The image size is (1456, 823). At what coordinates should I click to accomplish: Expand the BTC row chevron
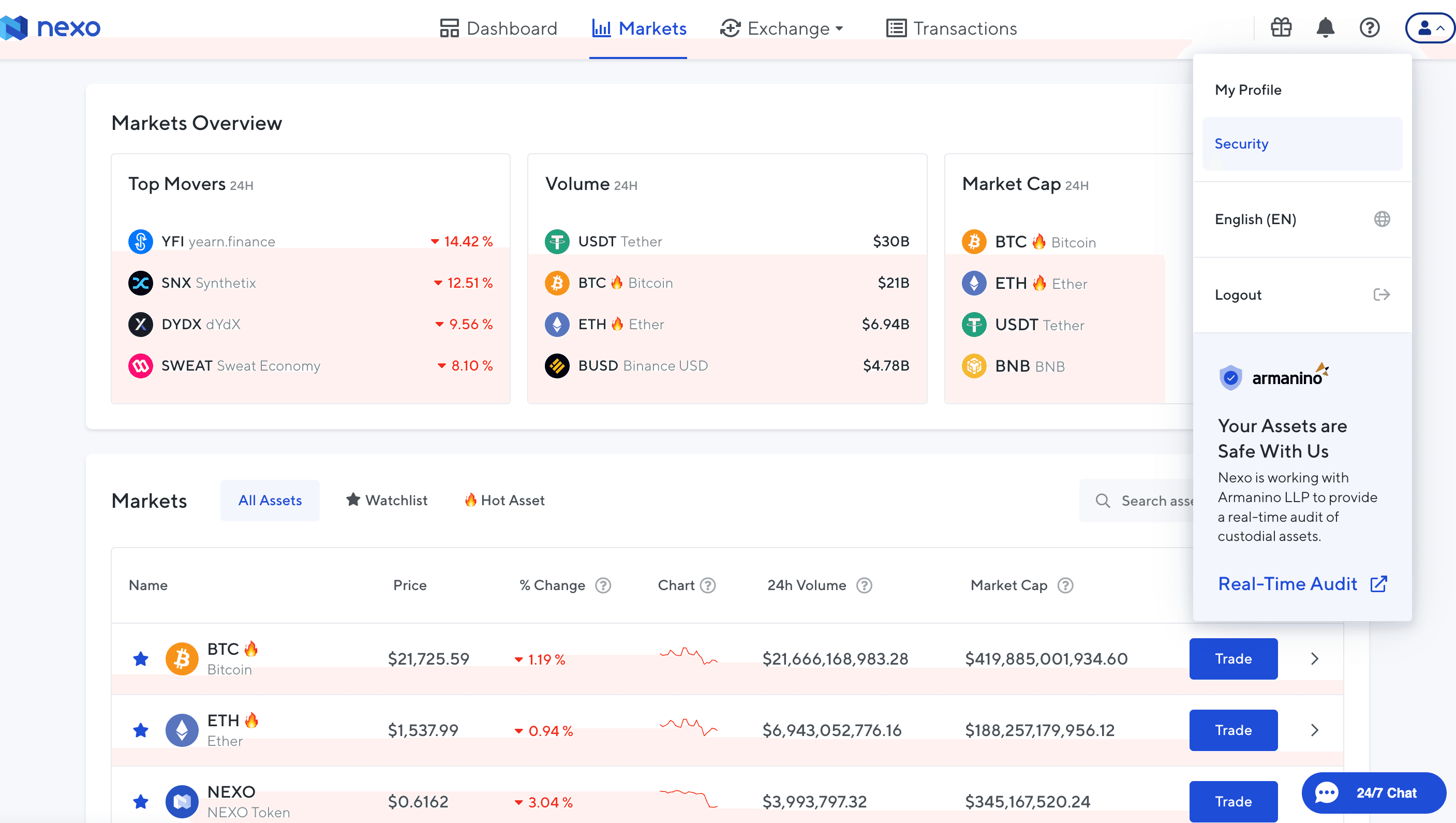point(1314,658)
